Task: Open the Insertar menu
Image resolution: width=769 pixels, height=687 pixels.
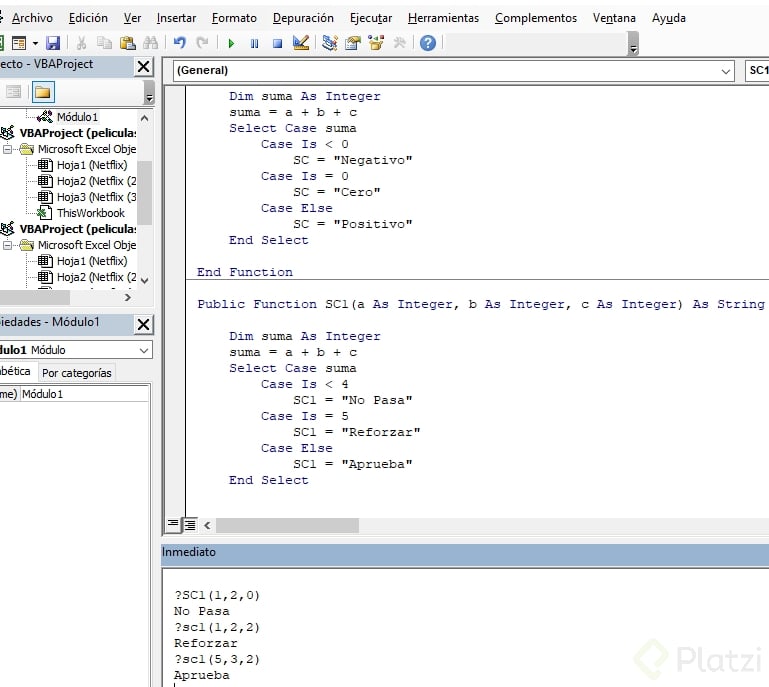Action: 177,18
